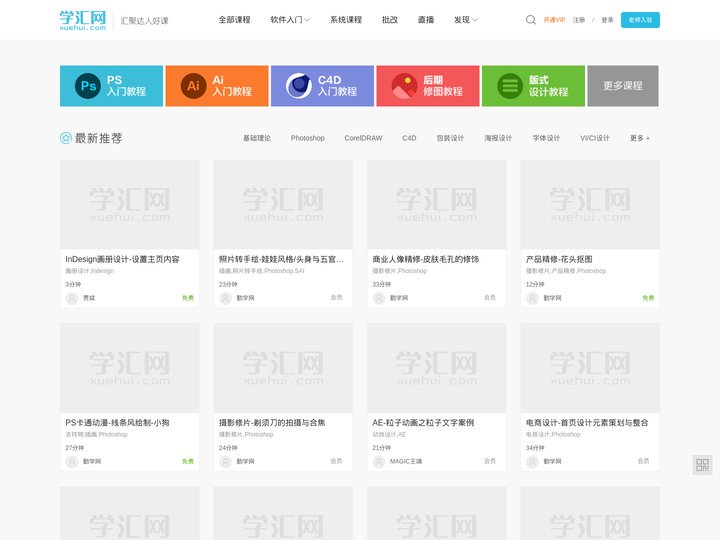Click the avatar icon on PS卡通动漫 card

coord(72,462)
